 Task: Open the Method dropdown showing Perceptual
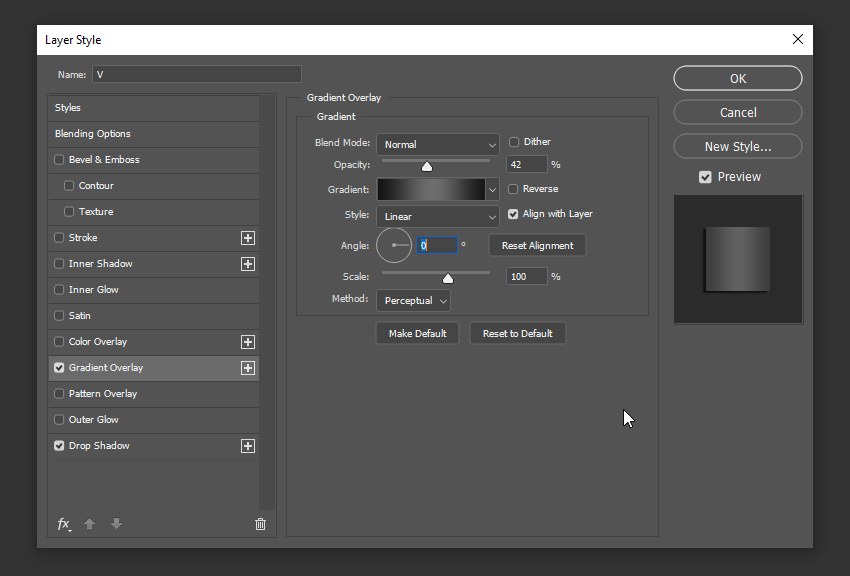pos(414,300)
